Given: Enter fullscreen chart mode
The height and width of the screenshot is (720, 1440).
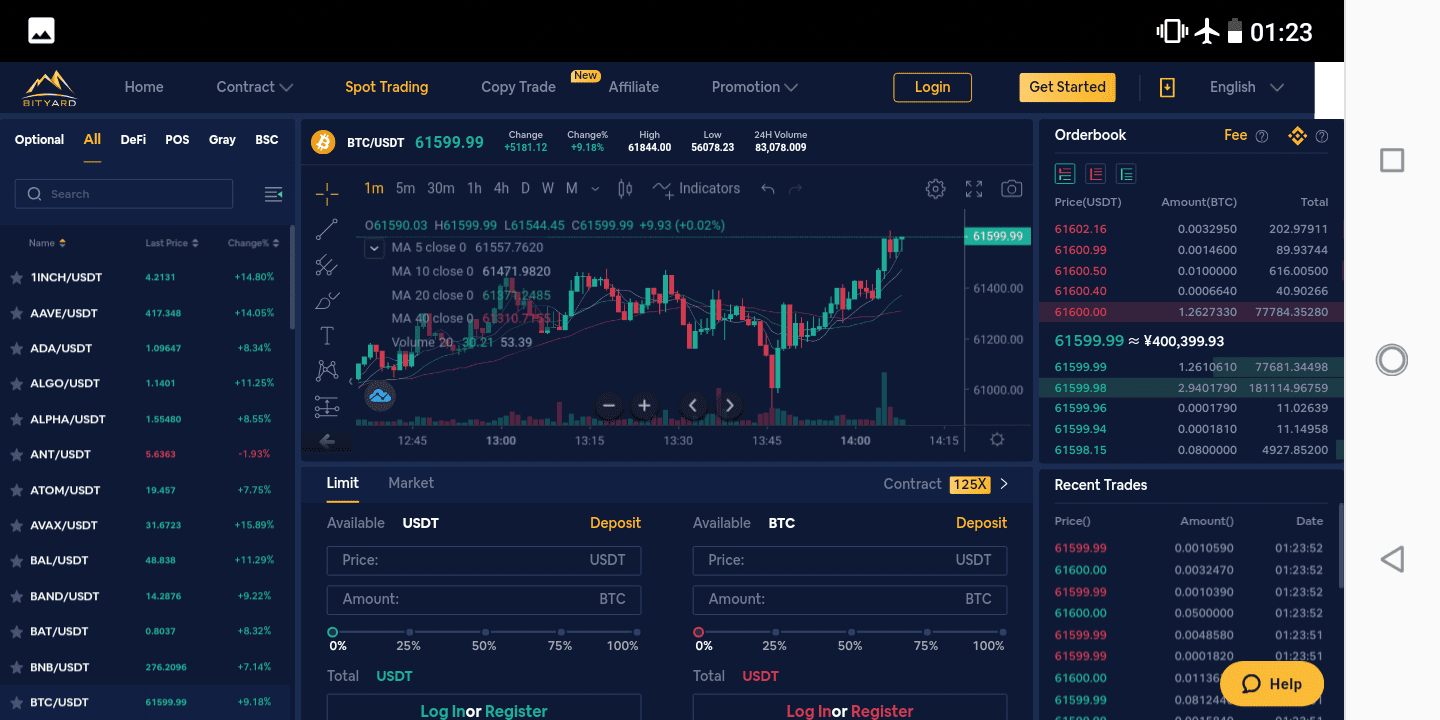Looking at the screenshot, I should pyautogui.click(x=974, y=189).
